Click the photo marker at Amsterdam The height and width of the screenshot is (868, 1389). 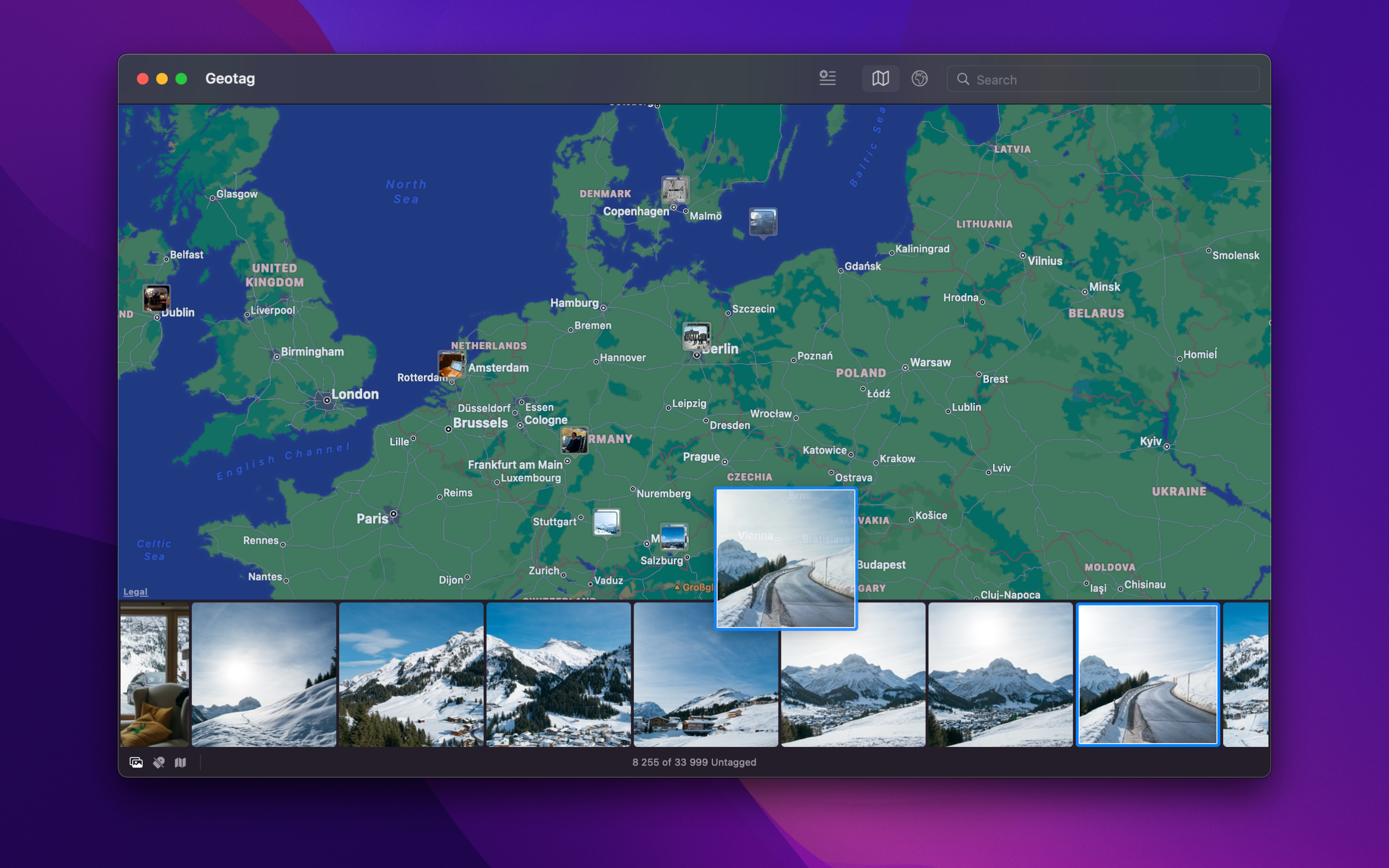pyautogui.click(x=450, y=364)
